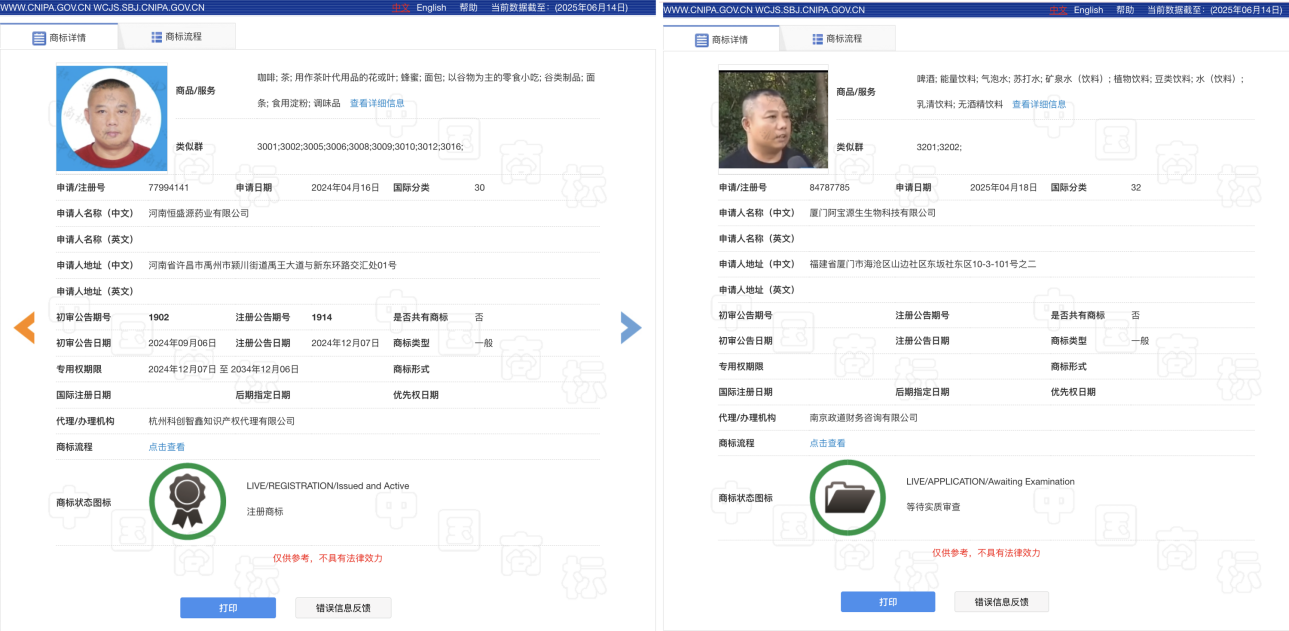
Task: Click the trademark image for application 84787785
Action: [773, 118]
